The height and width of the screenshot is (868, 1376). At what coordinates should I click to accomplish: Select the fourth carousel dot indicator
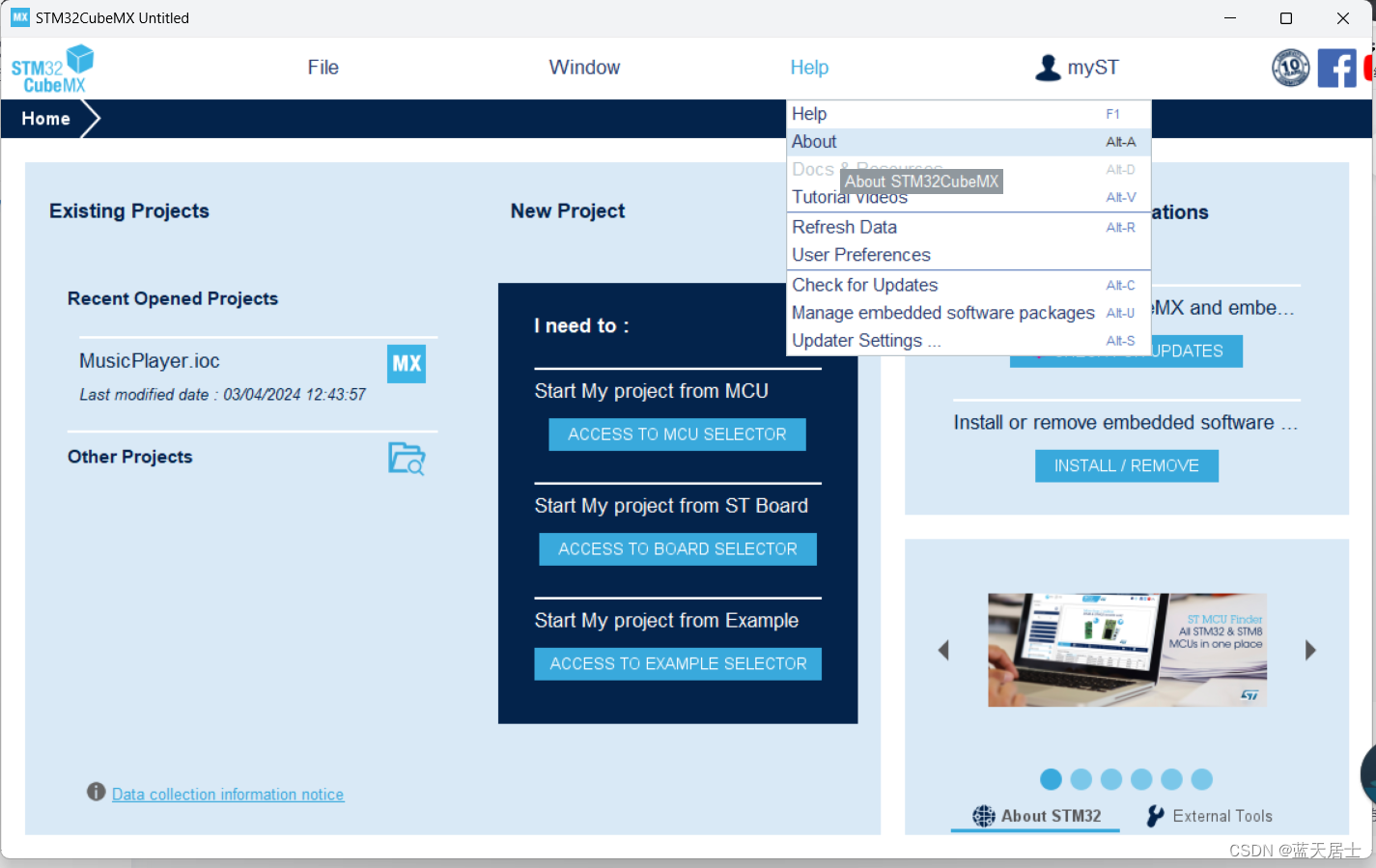point(1141,779)
